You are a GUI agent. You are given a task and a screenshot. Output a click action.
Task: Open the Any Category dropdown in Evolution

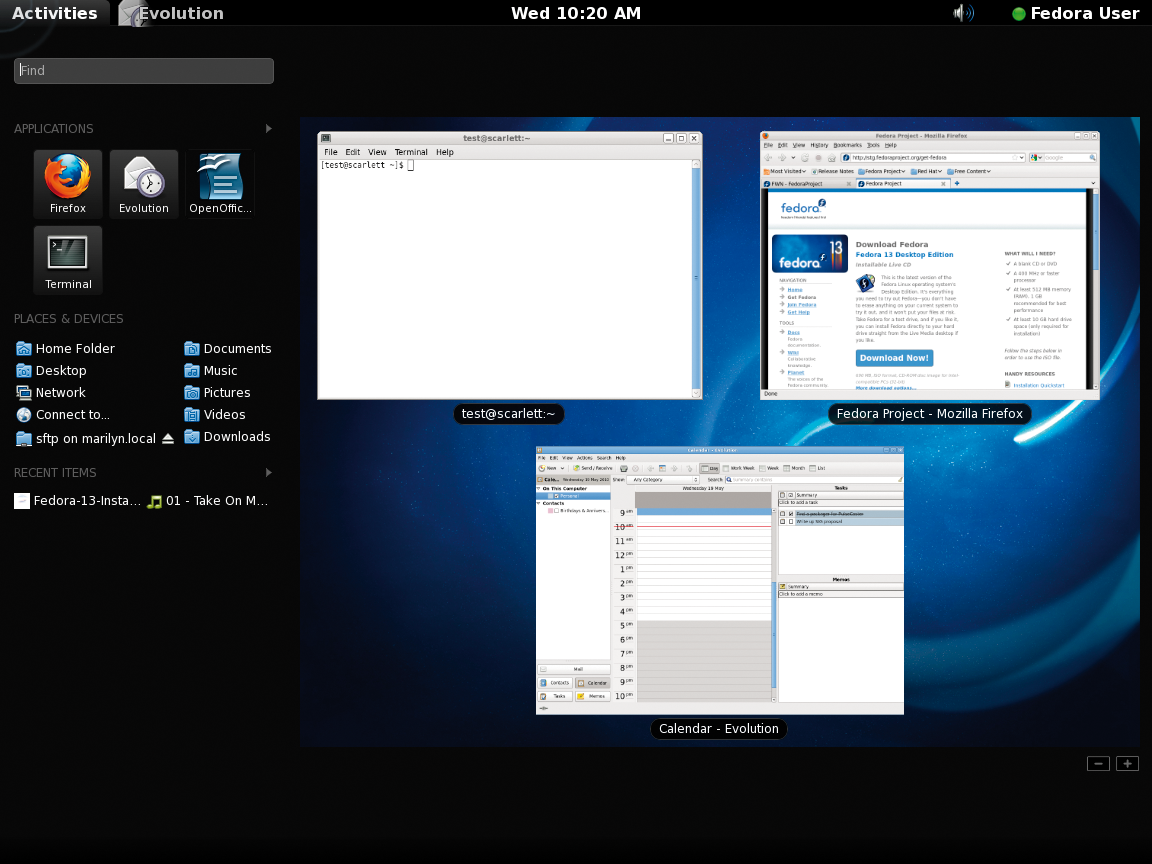[665, 480]
